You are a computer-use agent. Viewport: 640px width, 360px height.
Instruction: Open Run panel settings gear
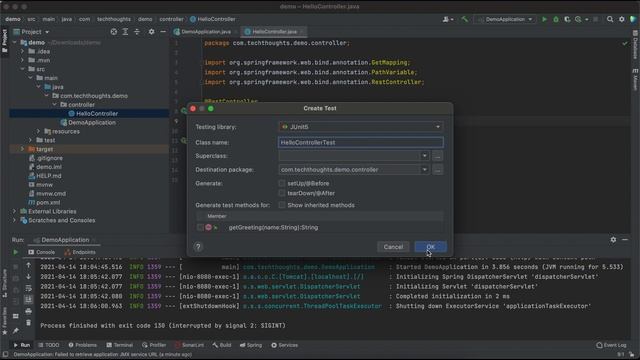point(613,240)
